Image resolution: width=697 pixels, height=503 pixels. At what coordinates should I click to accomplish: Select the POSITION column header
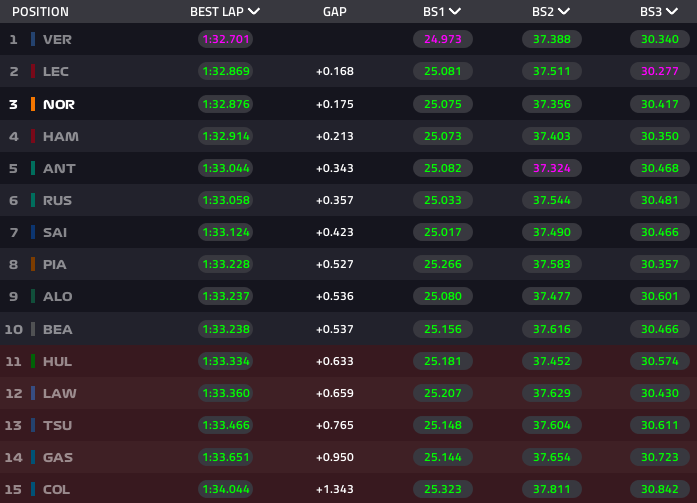pos(40,12)
